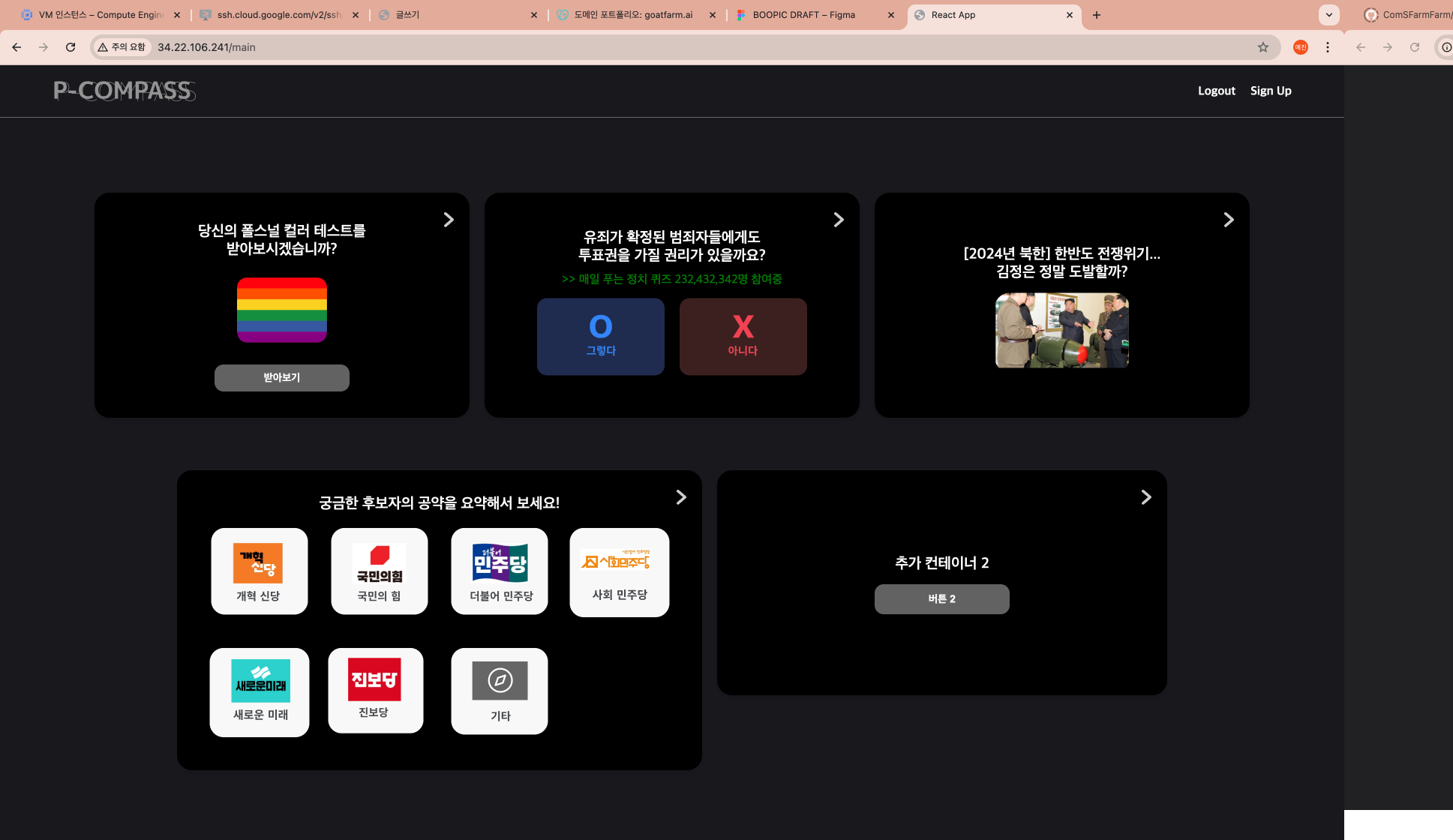This screenshot has width=1453, height=840.
Task: Click the rainbow color flag image
Action: click(282, 310)
